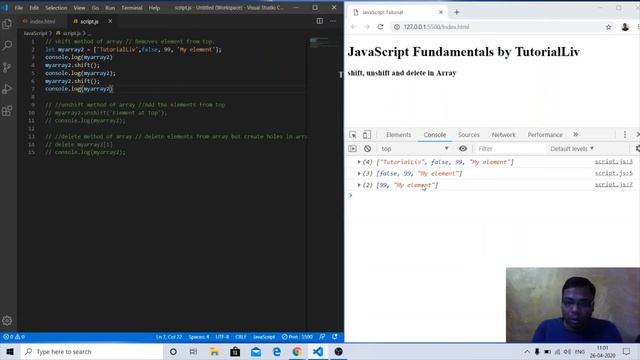Toggle the DevTools device toolbar
The height and width of the screenshot is (360, 640).
point(367,134)
